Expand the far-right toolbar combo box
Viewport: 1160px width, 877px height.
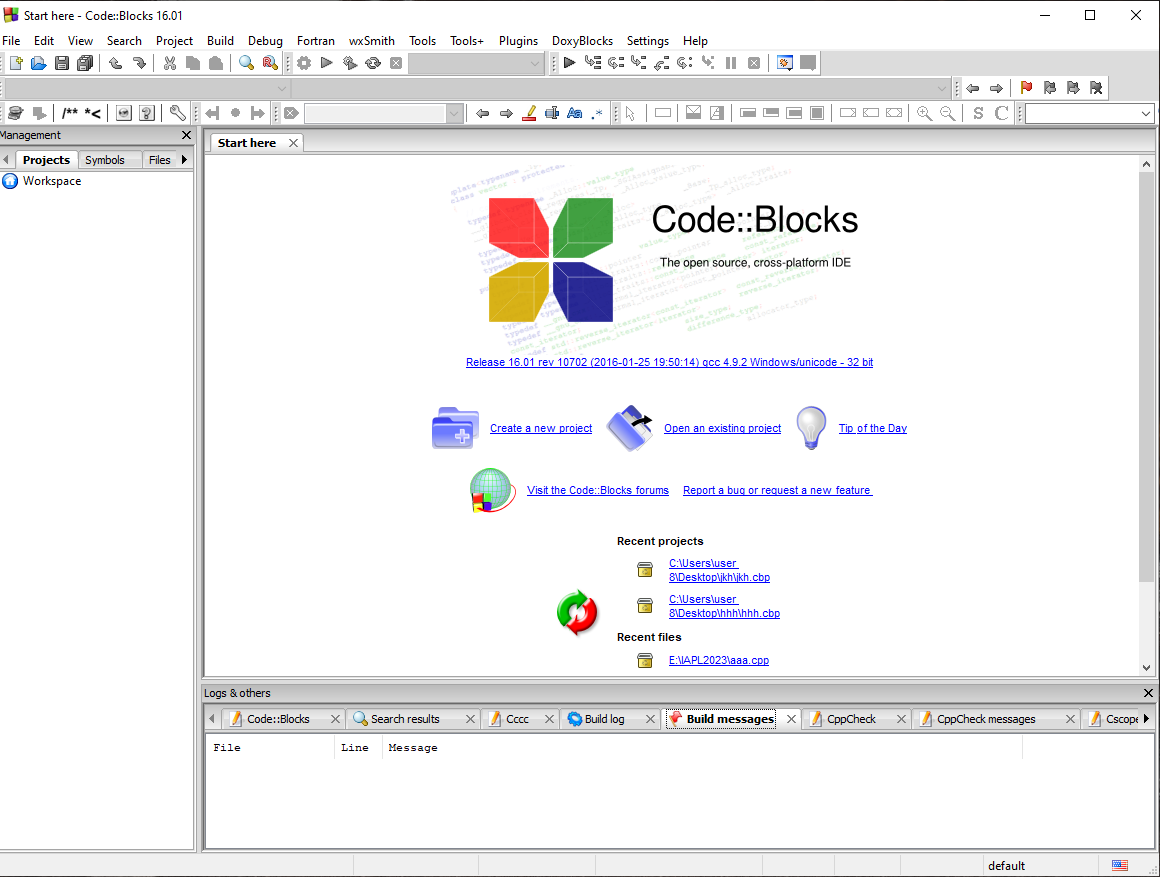(x=1146, y=114)
